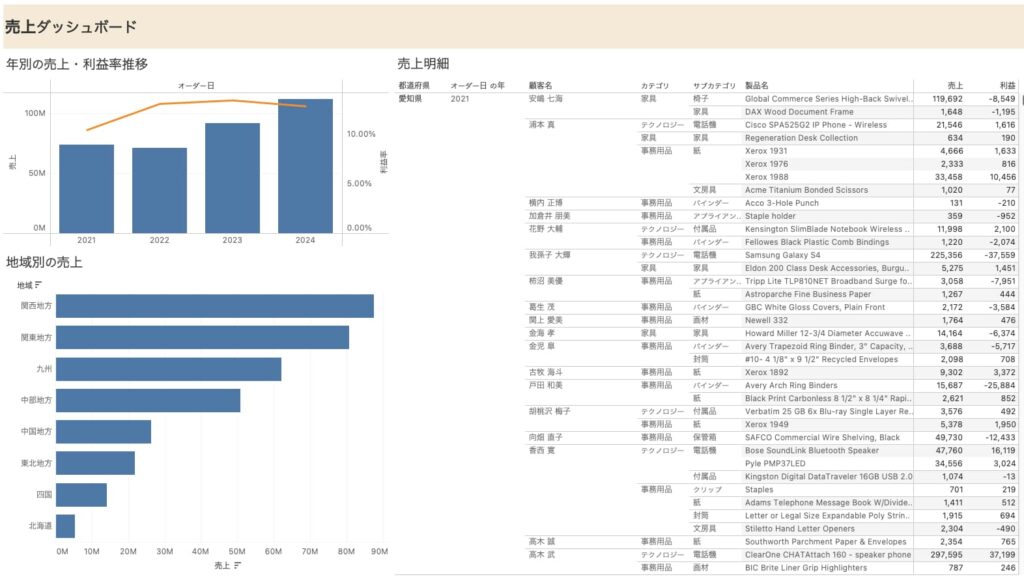Click the sort icon beside 地域 header
The width and height of the screenshot is (1024, 579).
[x=38, y=285]
